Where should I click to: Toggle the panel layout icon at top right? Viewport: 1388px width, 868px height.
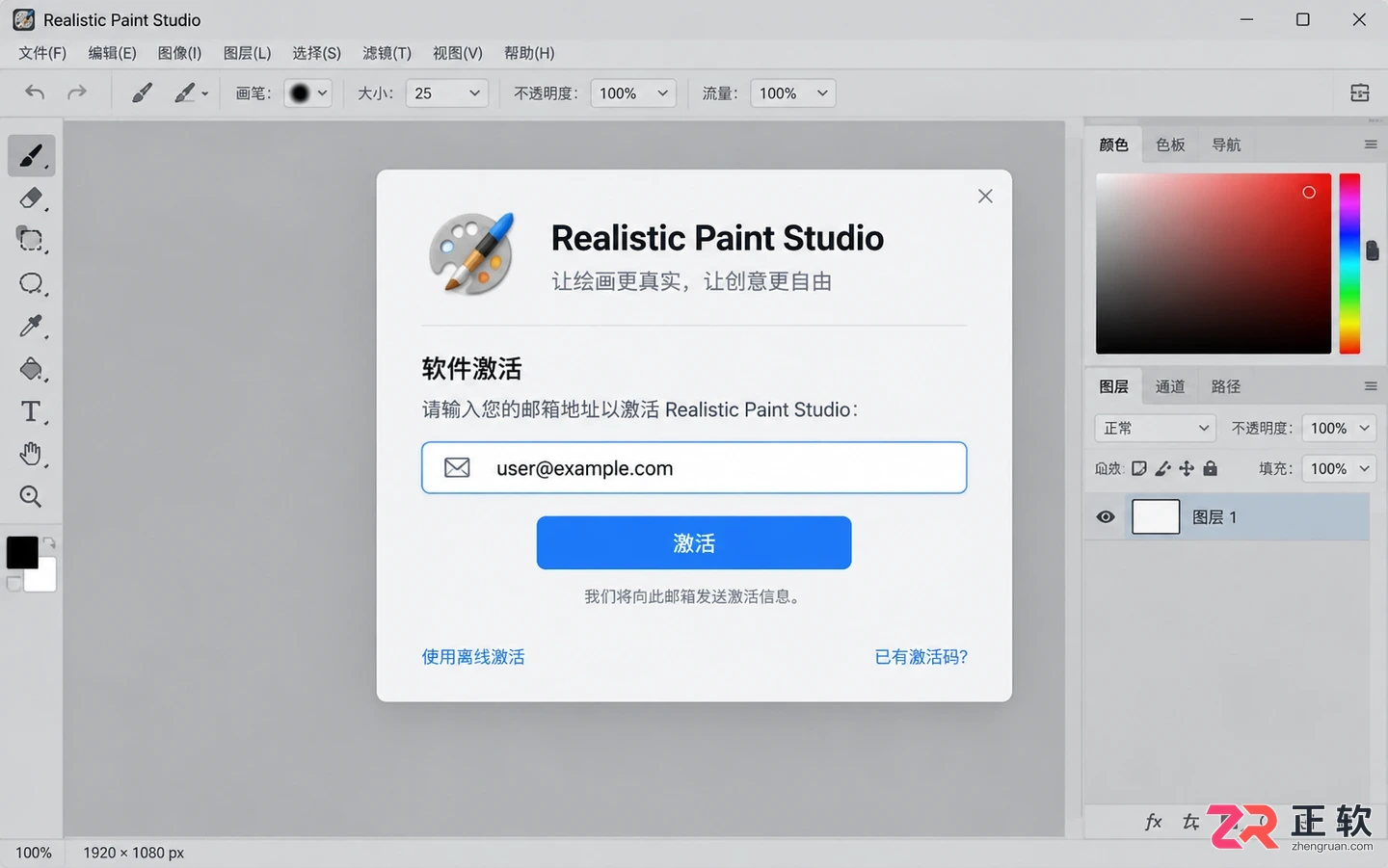pyautogui.click(x=1360, y=92)
